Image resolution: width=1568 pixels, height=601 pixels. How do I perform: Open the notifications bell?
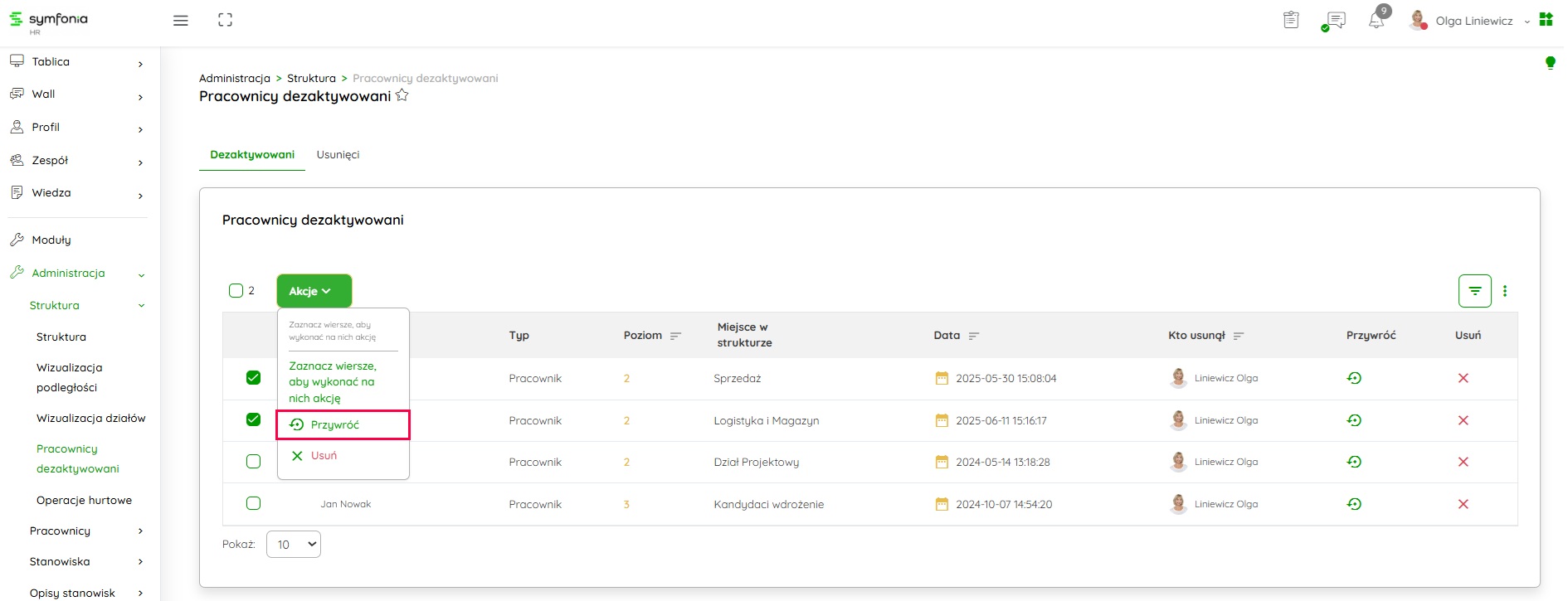(1376, 21)
